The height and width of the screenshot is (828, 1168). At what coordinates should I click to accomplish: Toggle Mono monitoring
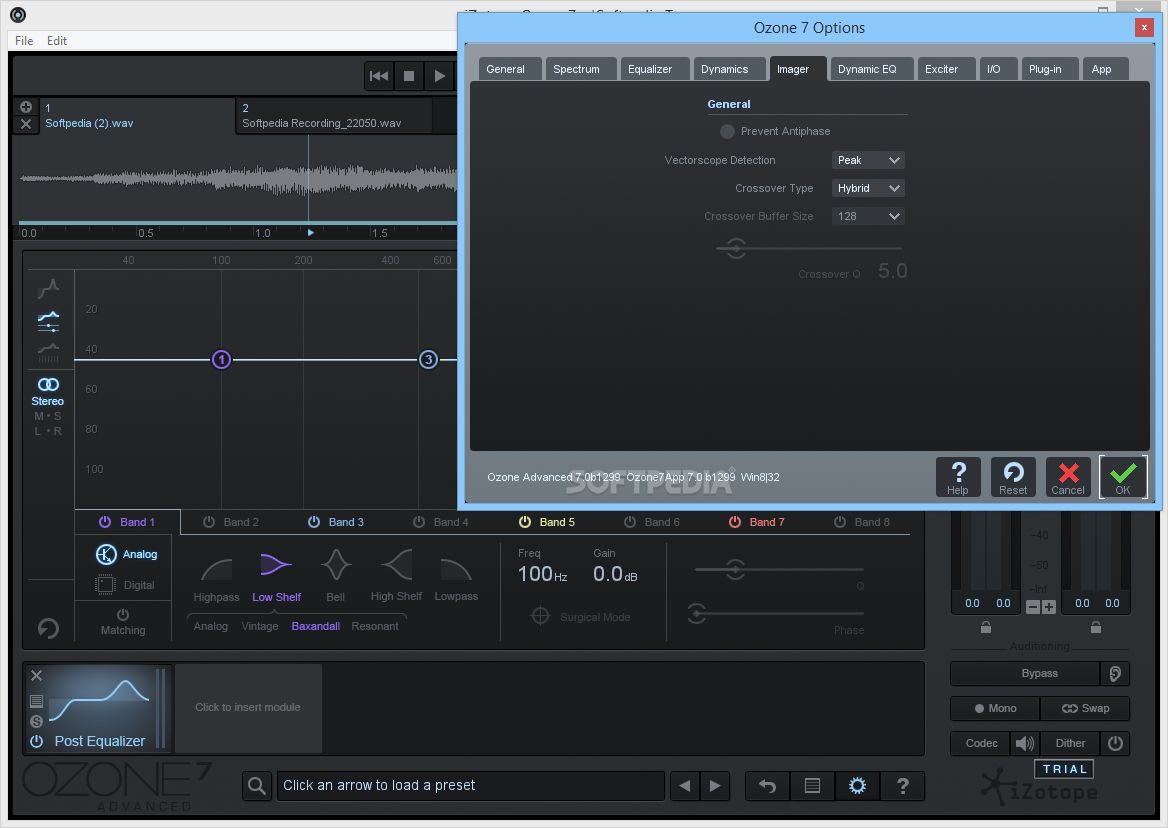tap(995, 708)
